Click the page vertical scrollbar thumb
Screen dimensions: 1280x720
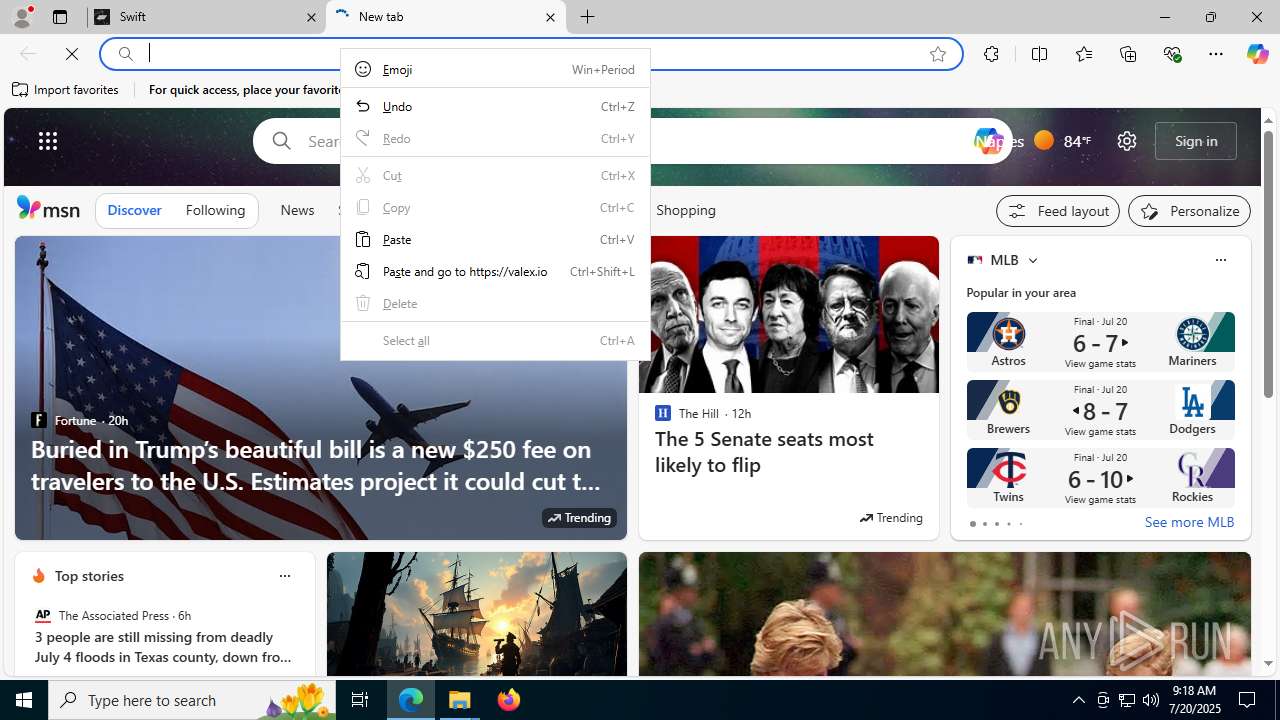click(x=1268, y=265)
